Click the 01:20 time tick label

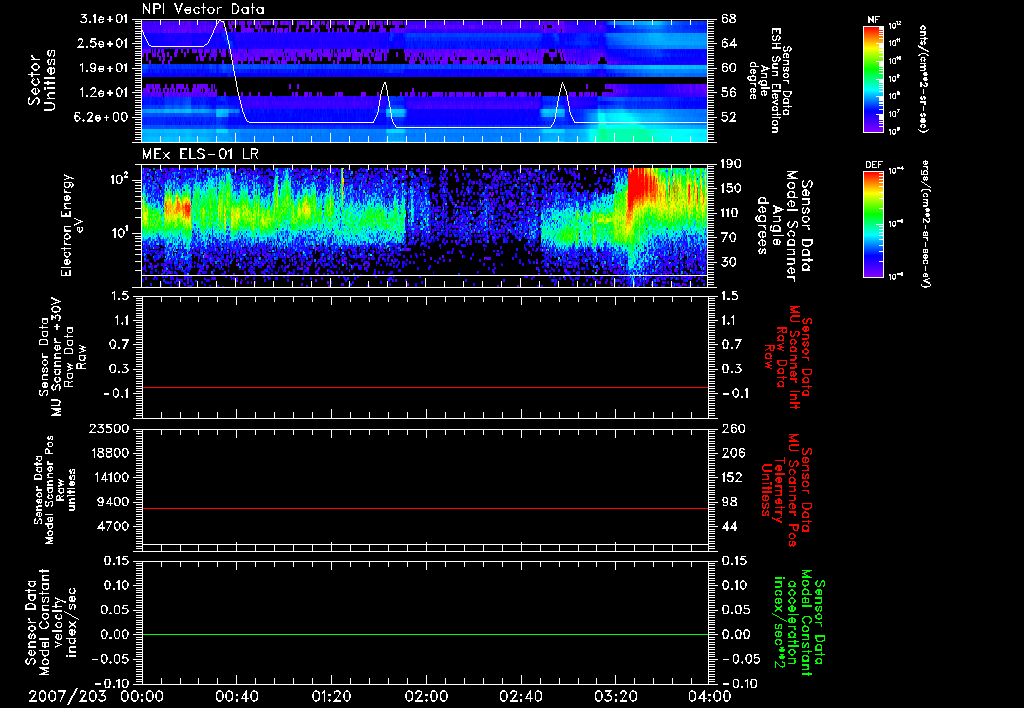(331, 697)
